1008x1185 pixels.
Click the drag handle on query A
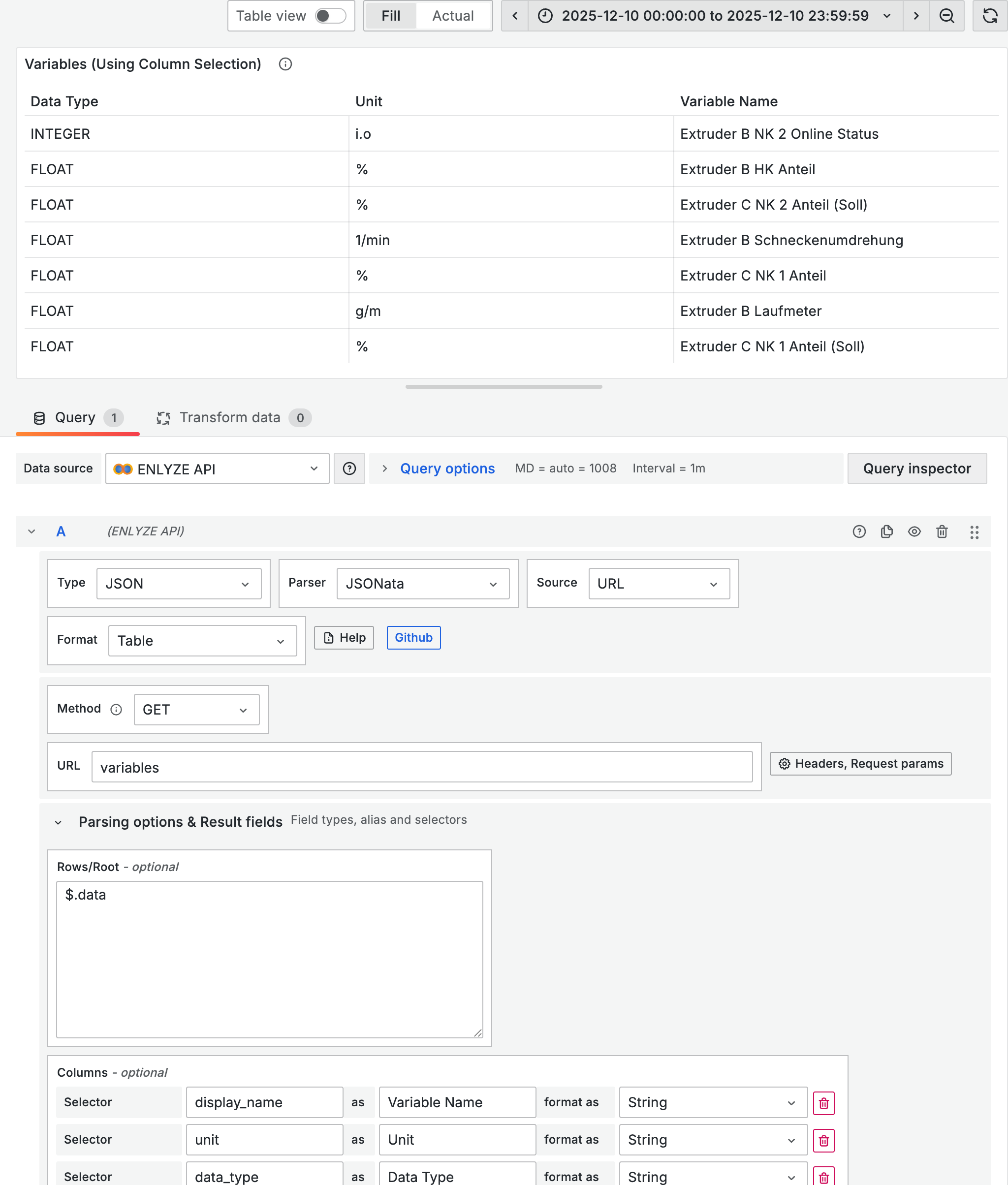click(974, 532)
